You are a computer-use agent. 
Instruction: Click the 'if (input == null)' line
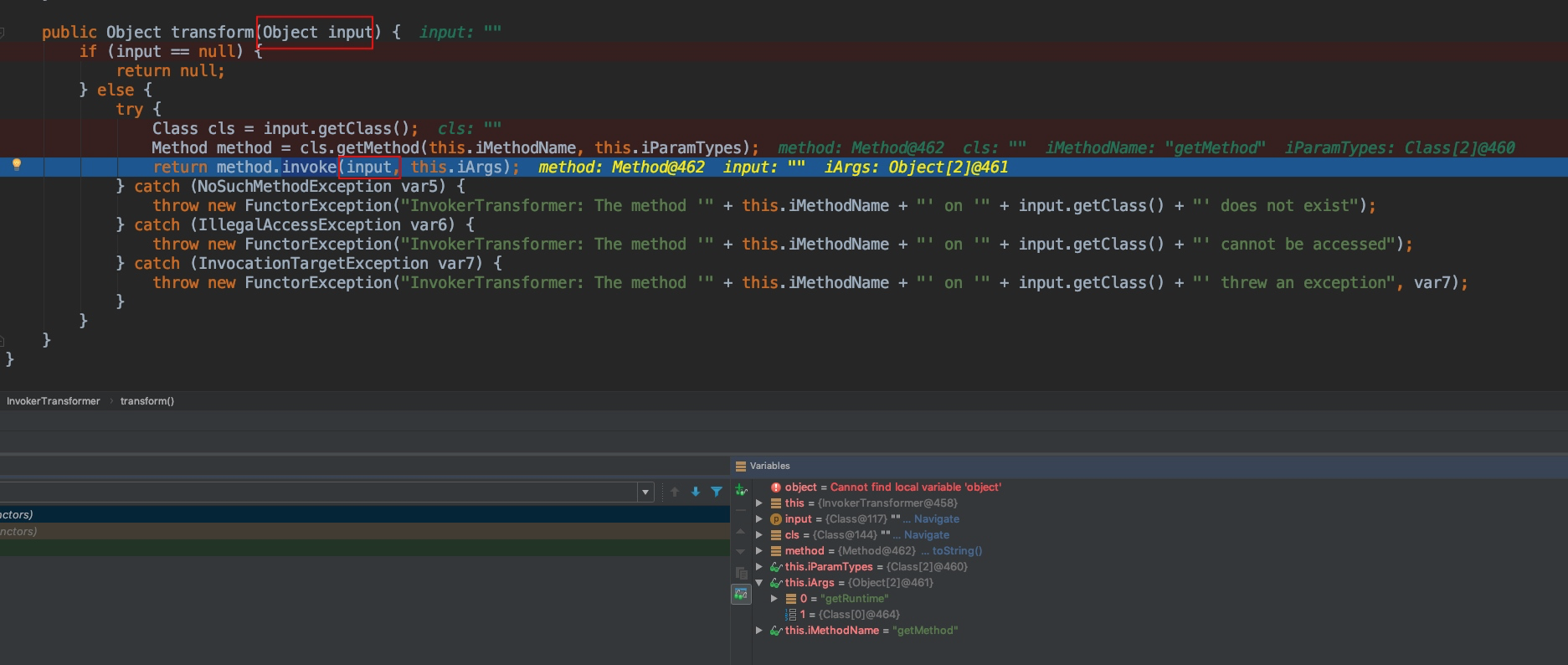click(x=172, y=52)
